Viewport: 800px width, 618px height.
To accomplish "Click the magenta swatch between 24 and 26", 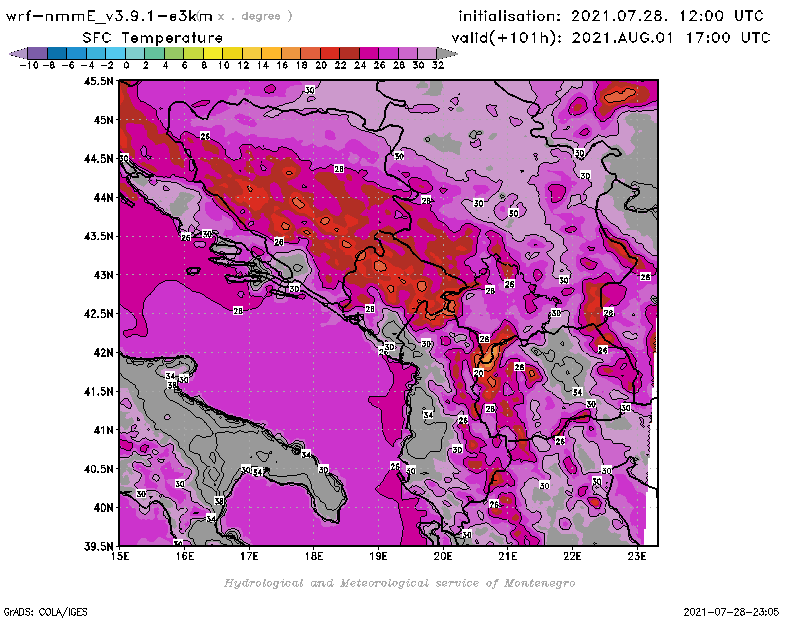I will point(368,53).
